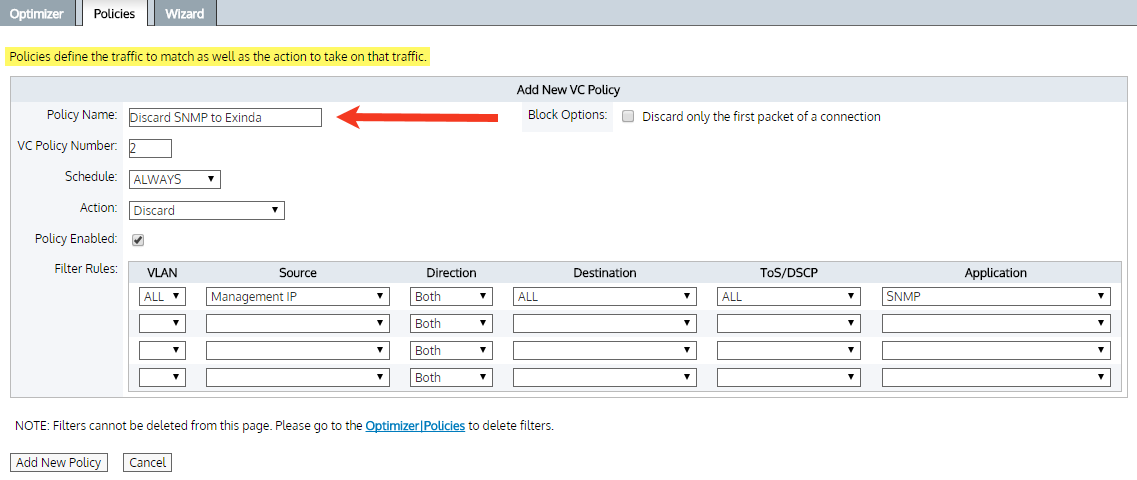This screenshot has height=480, width=1137.
Task: Open the Management IP source dropdown
Action: (x=297, y=296)
